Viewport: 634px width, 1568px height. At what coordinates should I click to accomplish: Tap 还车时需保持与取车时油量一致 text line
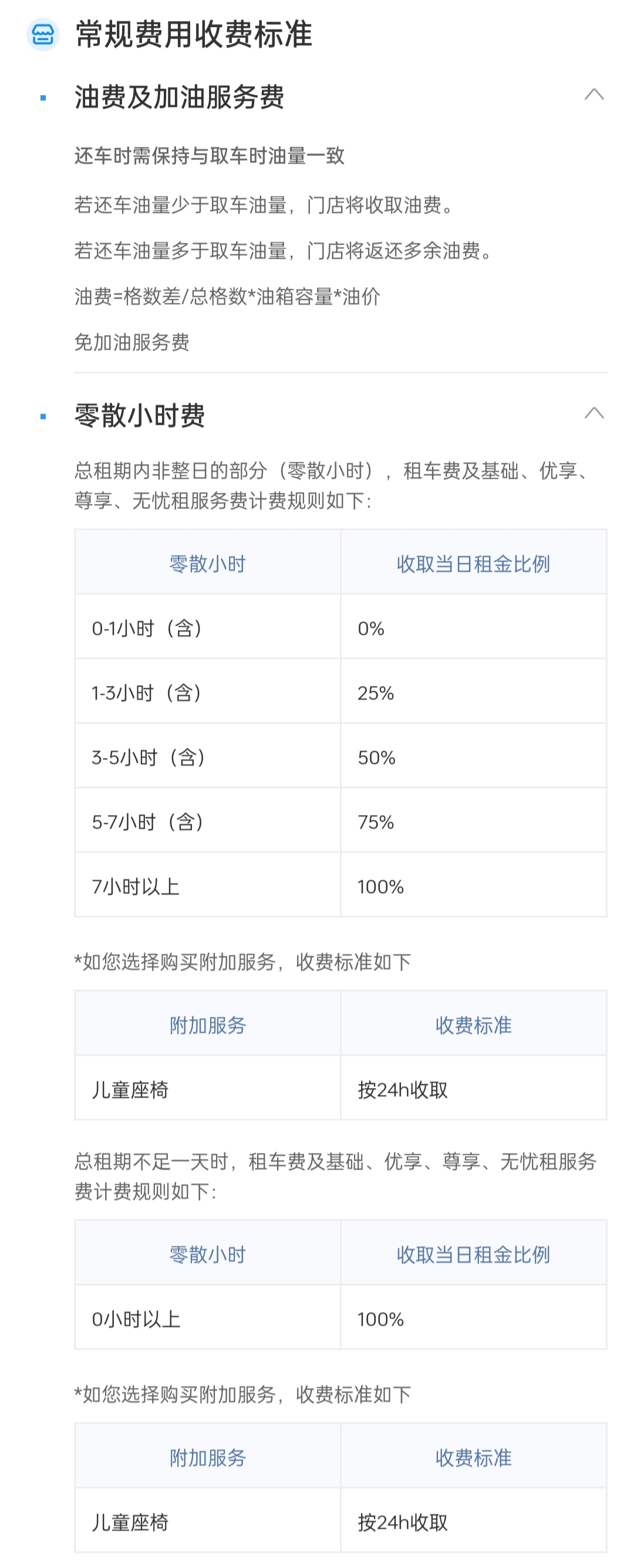tap(210, 156)
